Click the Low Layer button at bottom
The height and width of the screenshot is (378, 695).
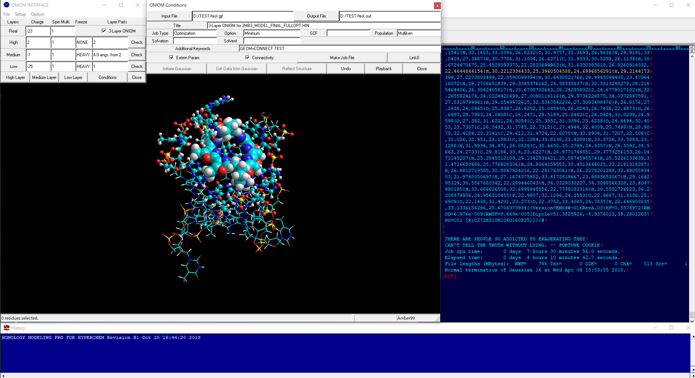coord(73,77)
